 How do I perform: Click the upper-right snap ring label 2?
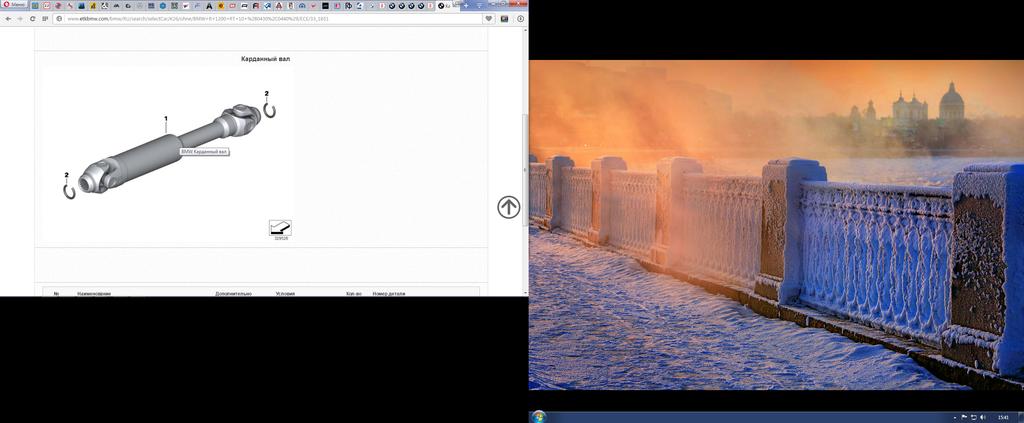[267, 94]
